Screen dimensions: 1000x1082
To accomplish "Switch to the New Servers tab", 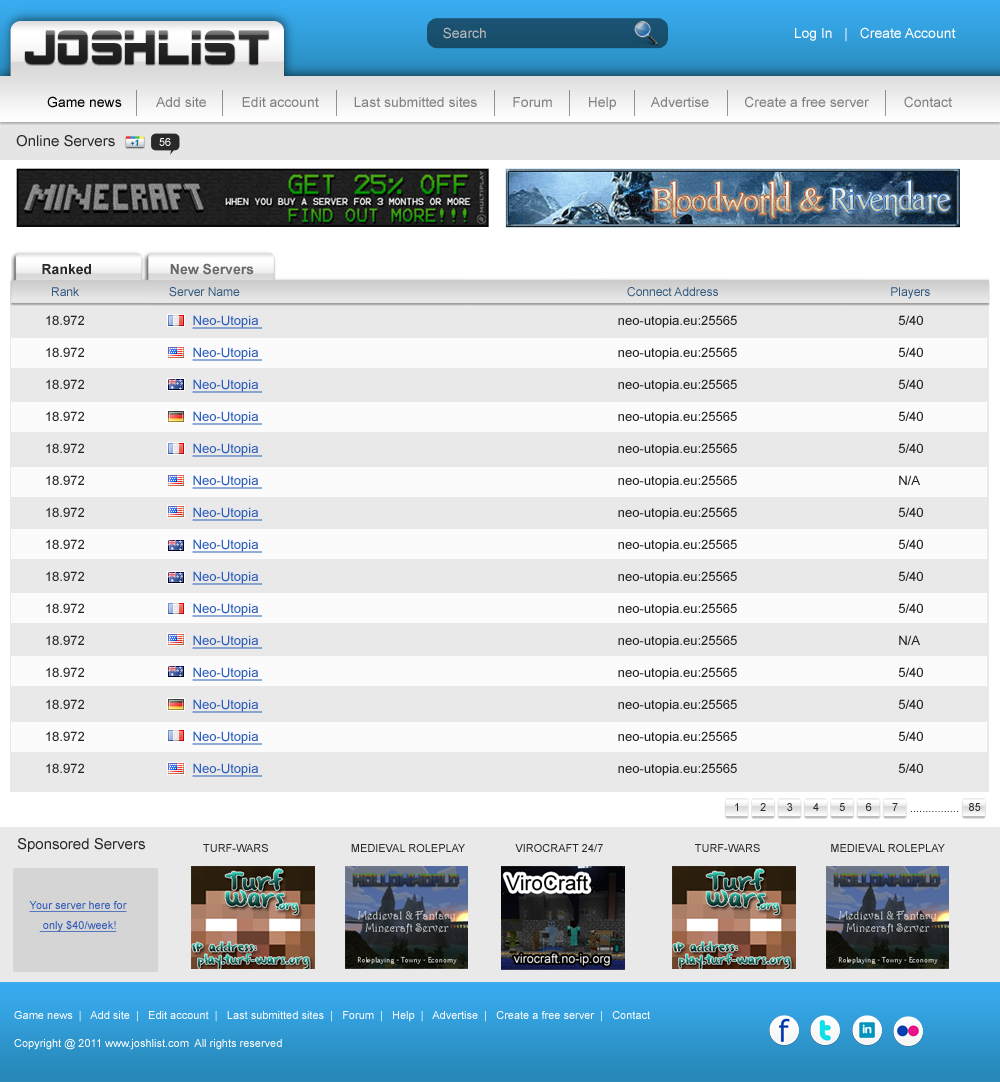I will click(x=211, y=268).
